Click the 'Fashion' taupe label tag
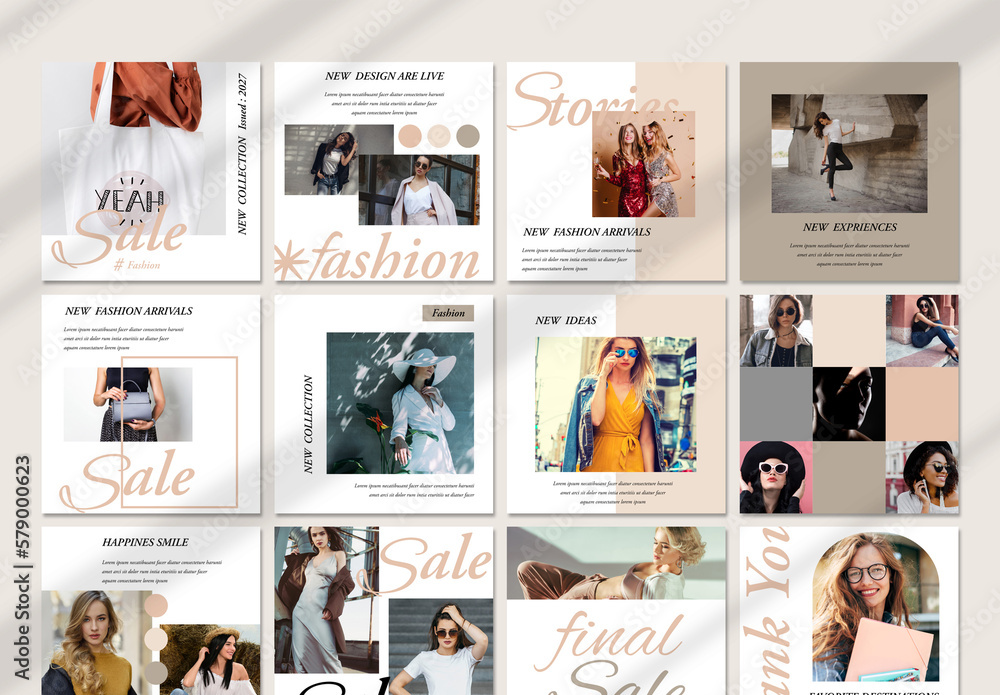The height and width of the screenshot is (695, 1000). coord(448,313)
